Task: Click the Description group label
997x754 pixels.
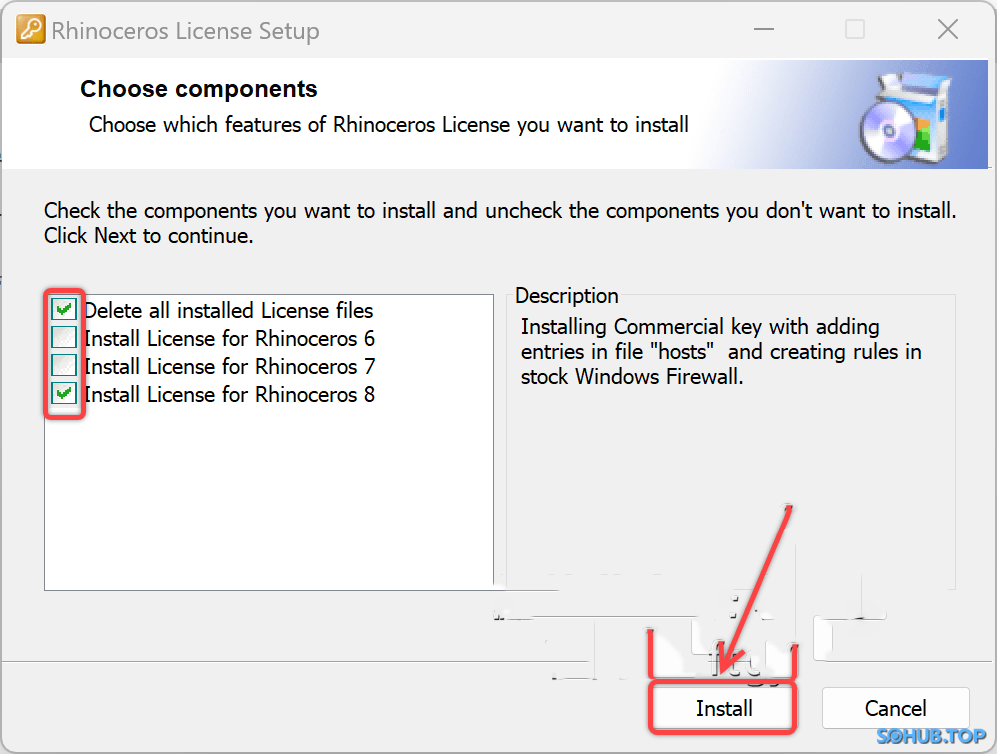Action: tap(566, 296)
